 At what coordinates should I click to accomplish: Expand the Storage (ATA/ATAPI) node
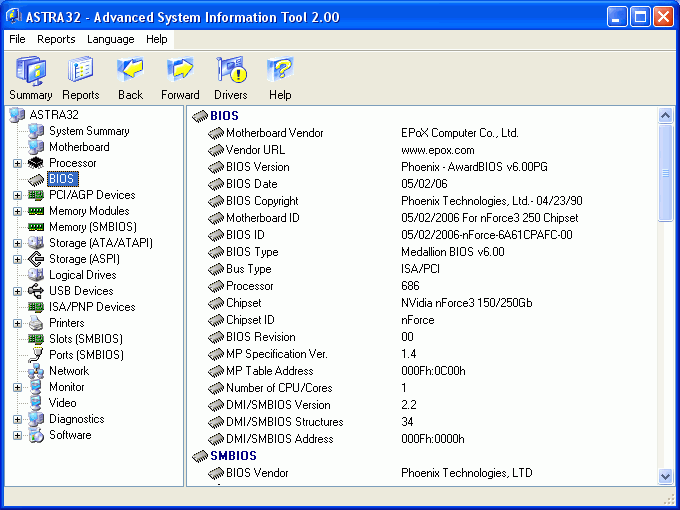pyautogui.click(x=17, y=243)
